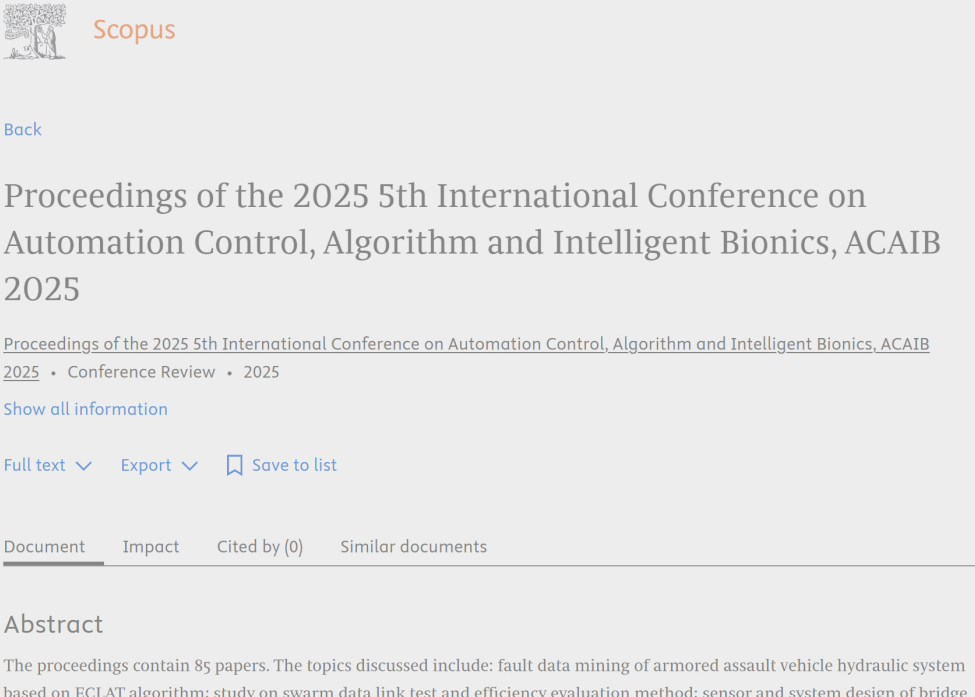Expand Show all information
The image size is (975, 697).
[x=85, y=409]
